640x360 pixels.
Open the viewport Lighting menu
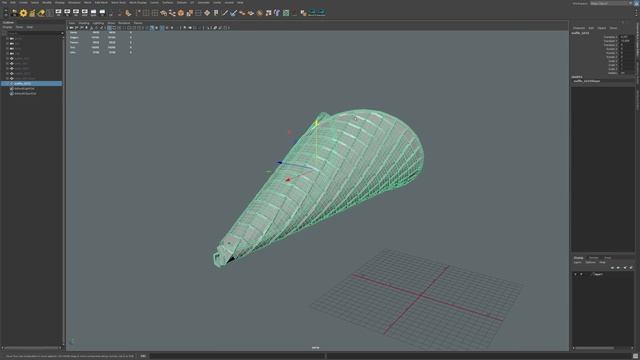point(98,23)
